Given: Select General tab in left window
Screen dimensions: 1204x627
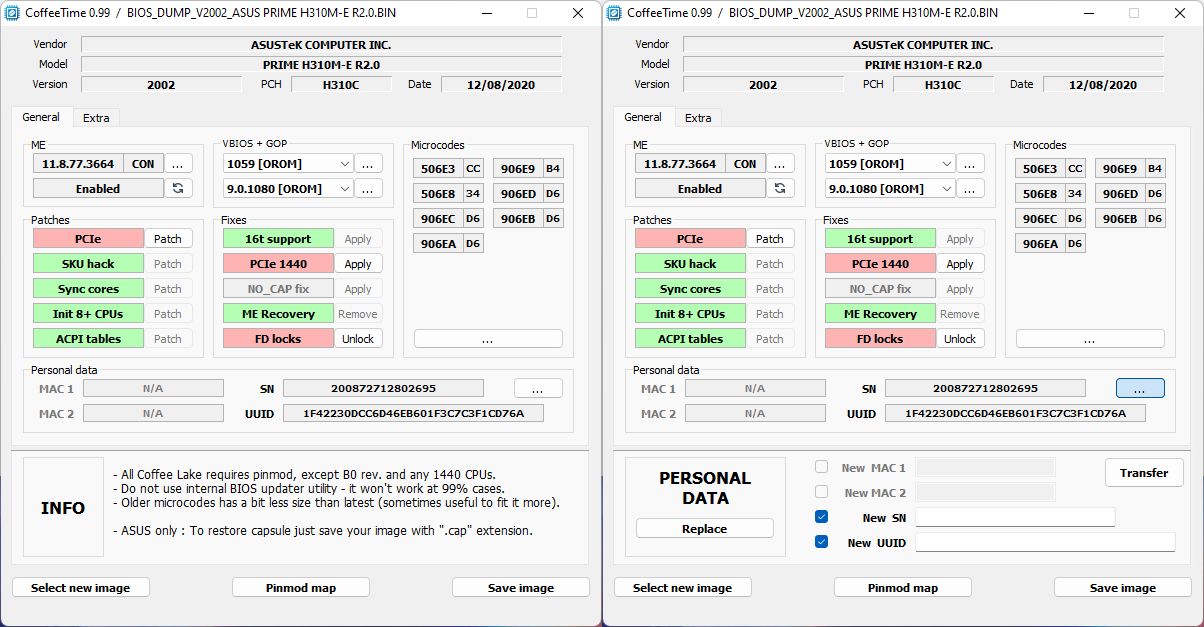Looking at the screenshot, I should pos(41,117).
